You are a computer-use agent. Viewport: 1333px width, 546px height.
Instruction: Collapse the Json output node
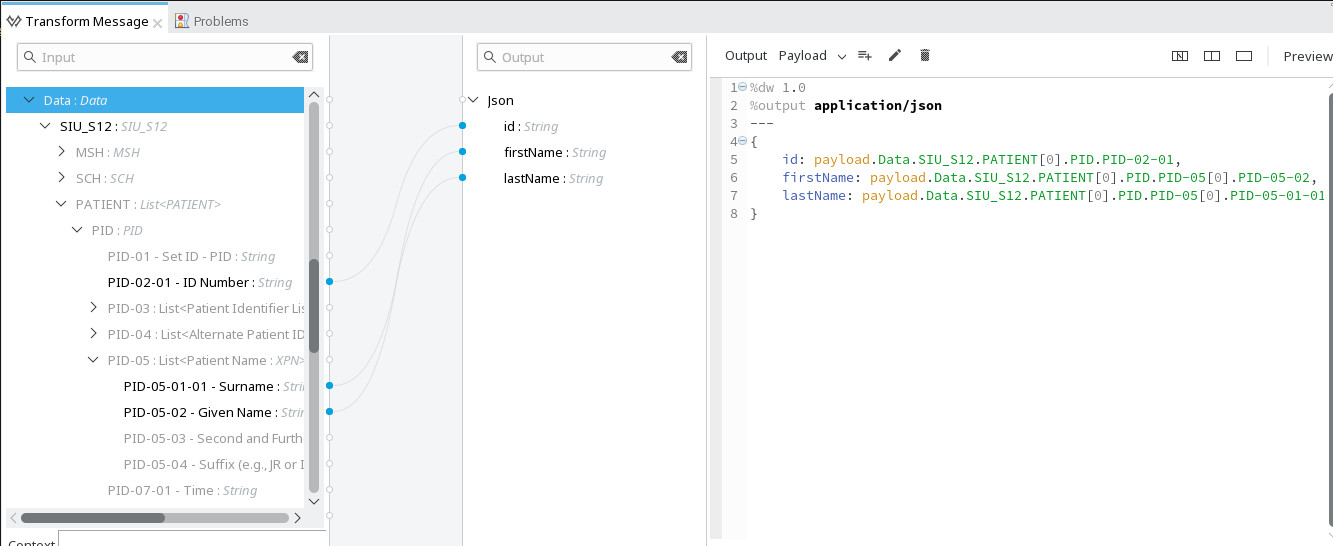[473, 101]
